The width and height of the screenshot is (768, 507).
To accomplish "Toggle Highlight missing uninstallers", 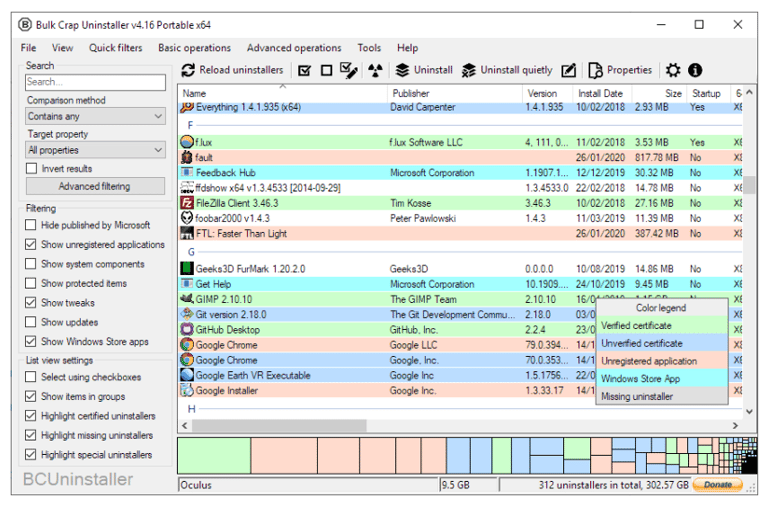I will tap(30, 435).
